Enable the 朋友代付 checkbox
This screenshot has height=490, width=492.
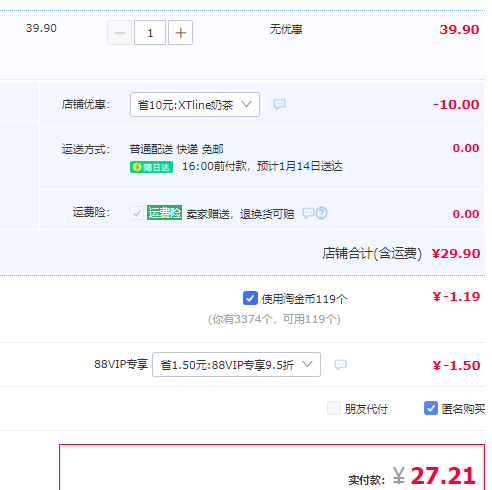point(334,408)
